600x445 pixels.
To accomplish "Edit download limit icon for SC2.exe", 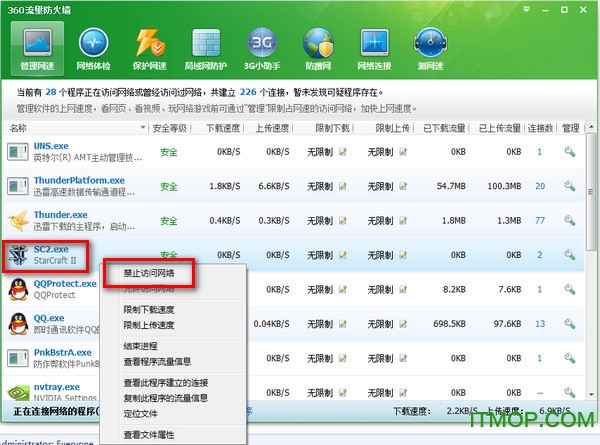I will click(343, 255).
